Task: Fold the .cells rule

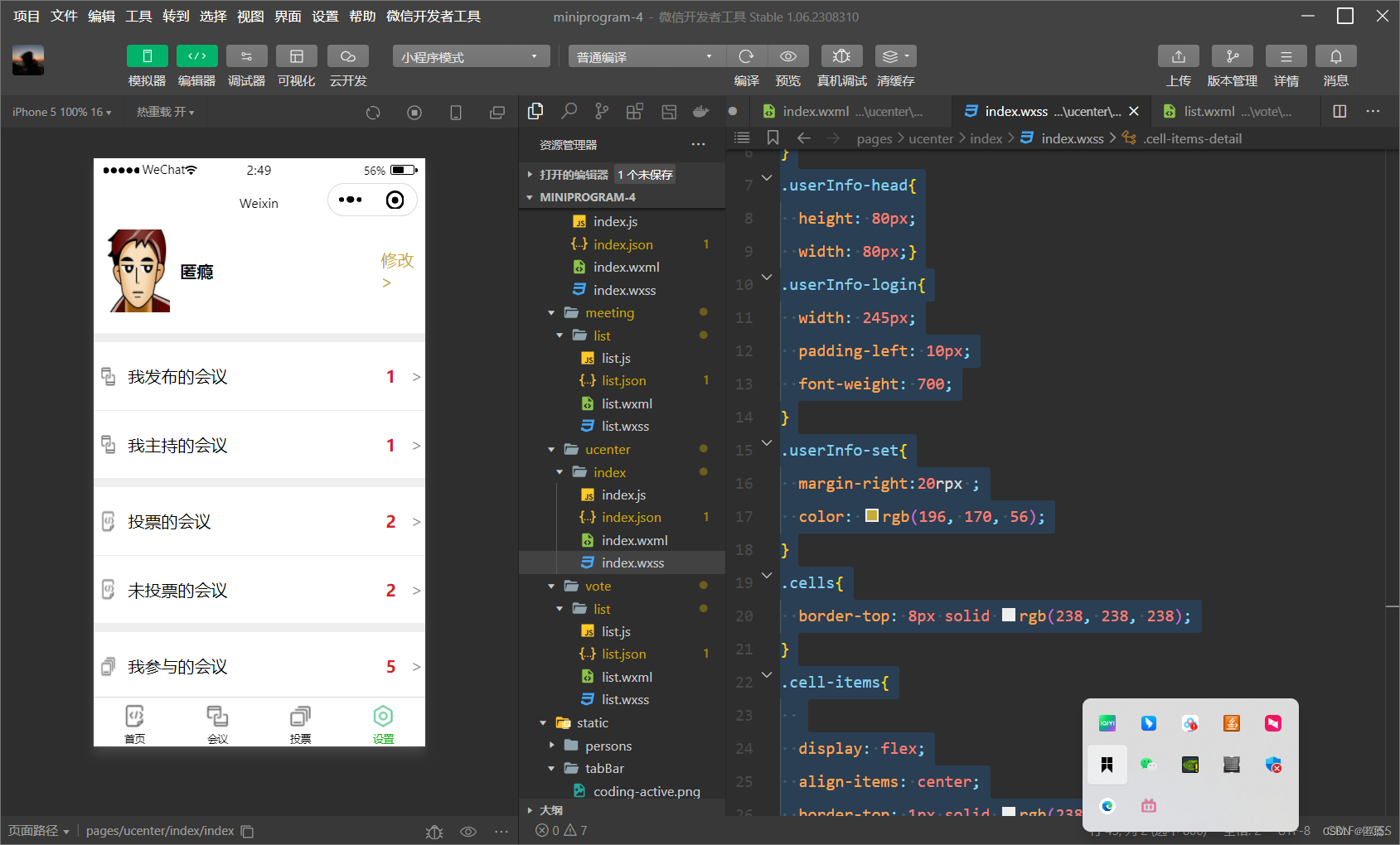Action: click(x=767, y=575)
